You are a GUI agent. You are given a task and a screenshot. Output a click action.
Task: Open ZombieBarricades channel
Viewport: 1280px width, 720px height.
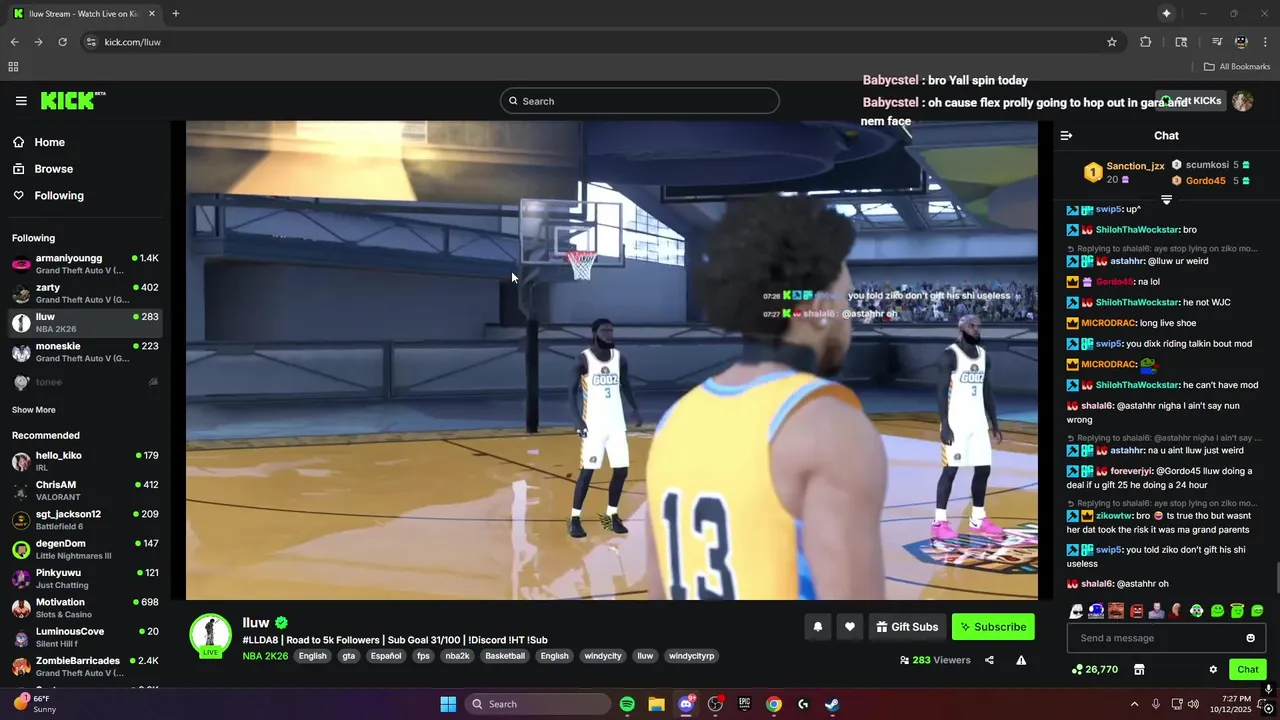pos(85,666)
